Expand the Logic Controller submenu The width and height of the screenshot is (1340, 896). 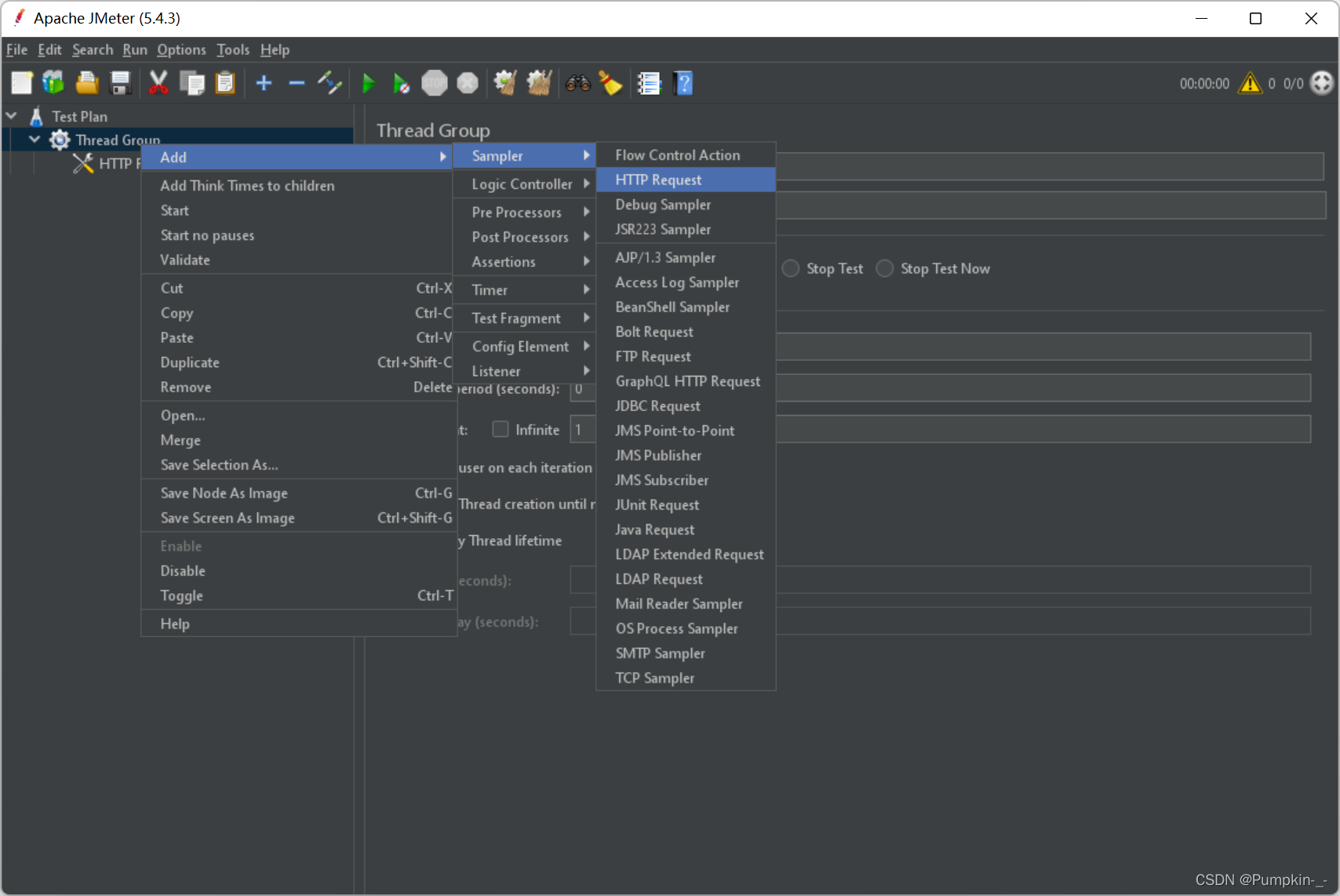click(523, 184)
